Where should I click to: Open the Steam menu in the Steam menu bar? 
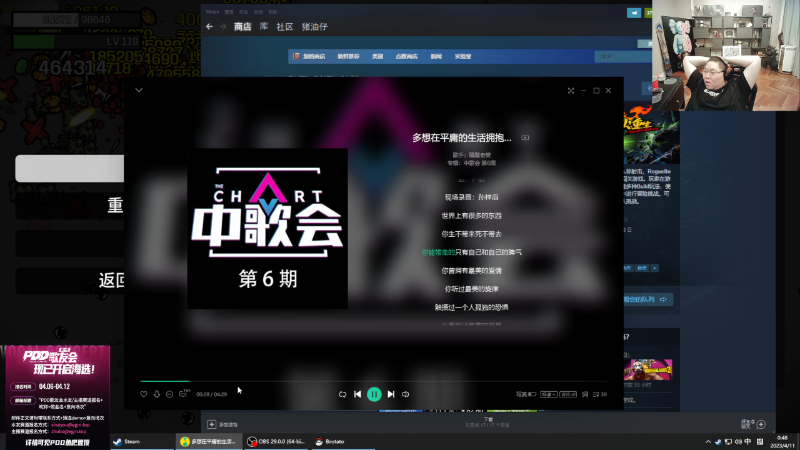[212, 12]
